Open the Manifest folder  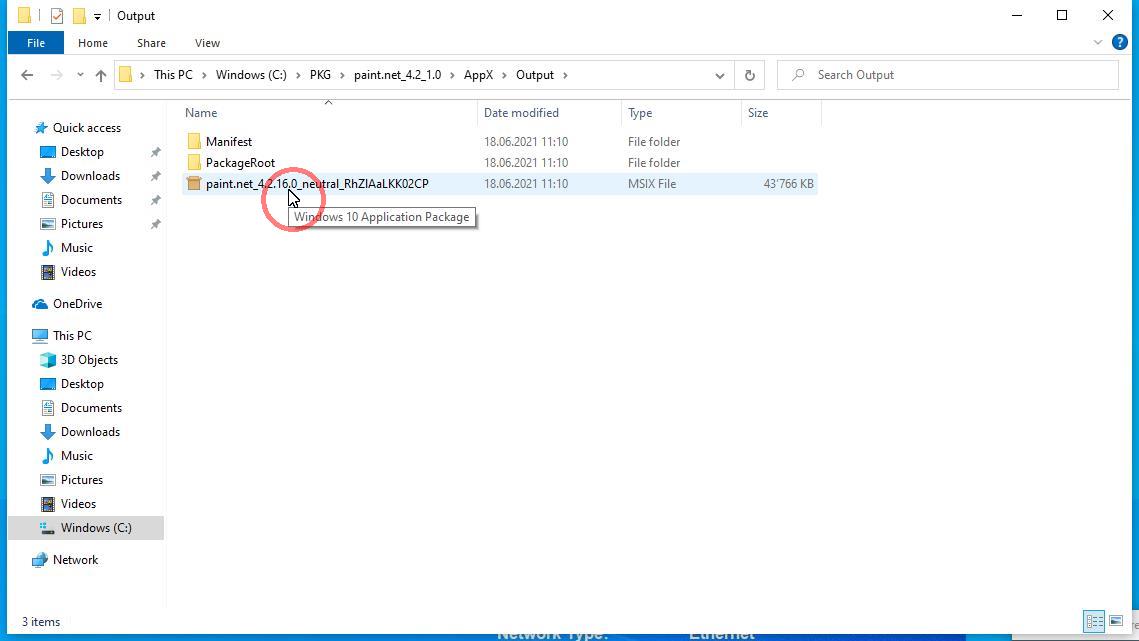tap(228, 142)
